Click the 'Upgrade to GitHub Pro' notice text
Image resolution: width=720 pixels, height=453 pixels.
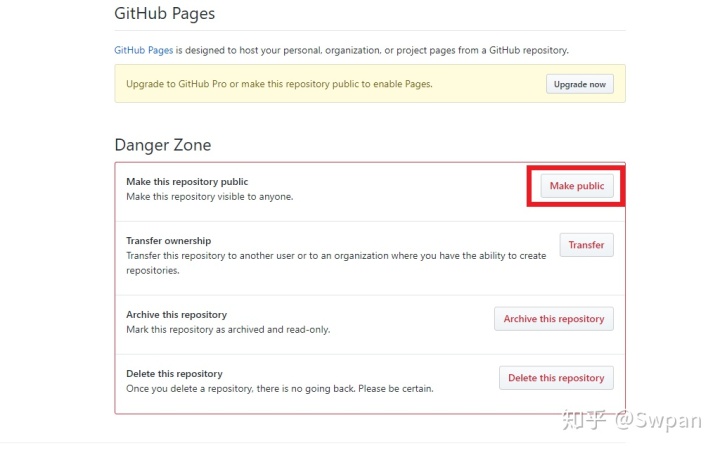(x=279, y=84)
